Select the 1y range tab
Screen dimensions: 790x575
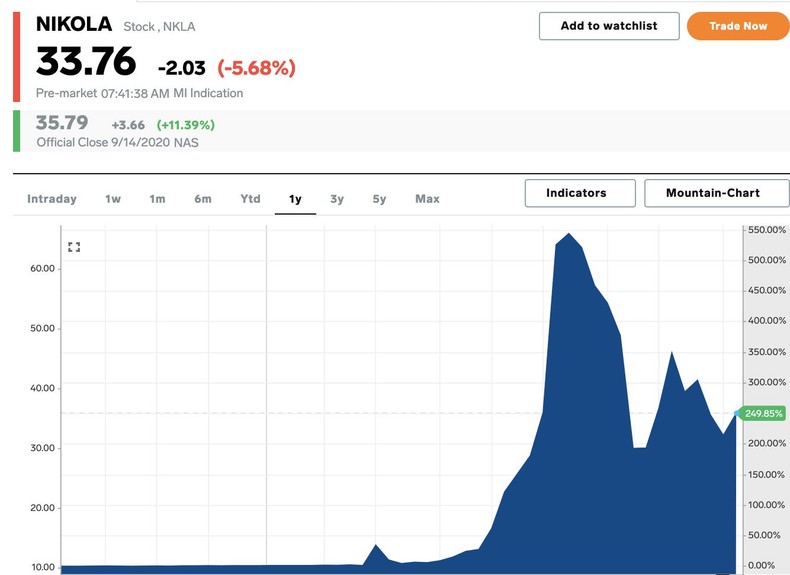295,199
